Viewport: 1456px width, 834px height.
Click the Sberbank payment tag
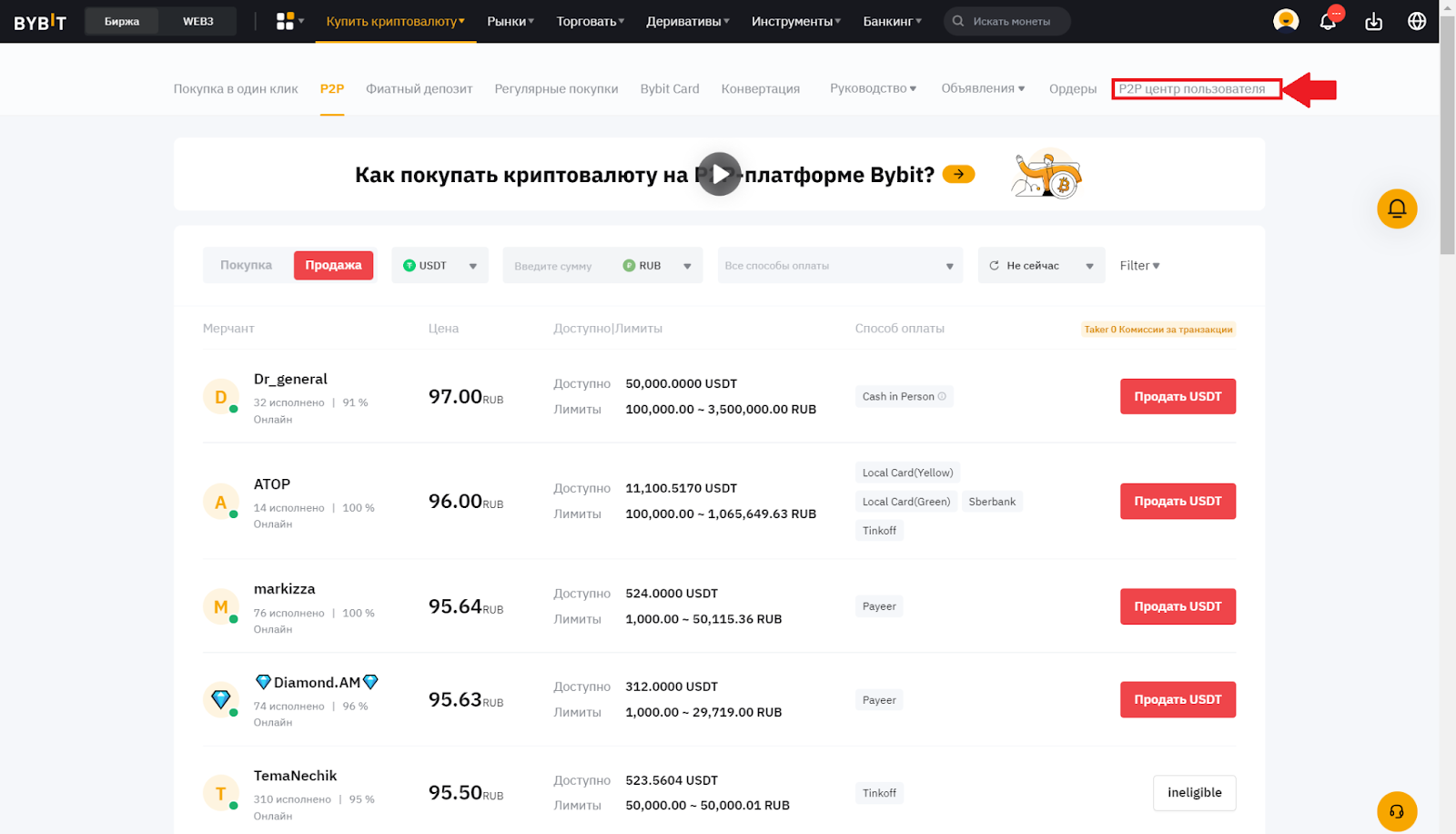tap(992, 502)
